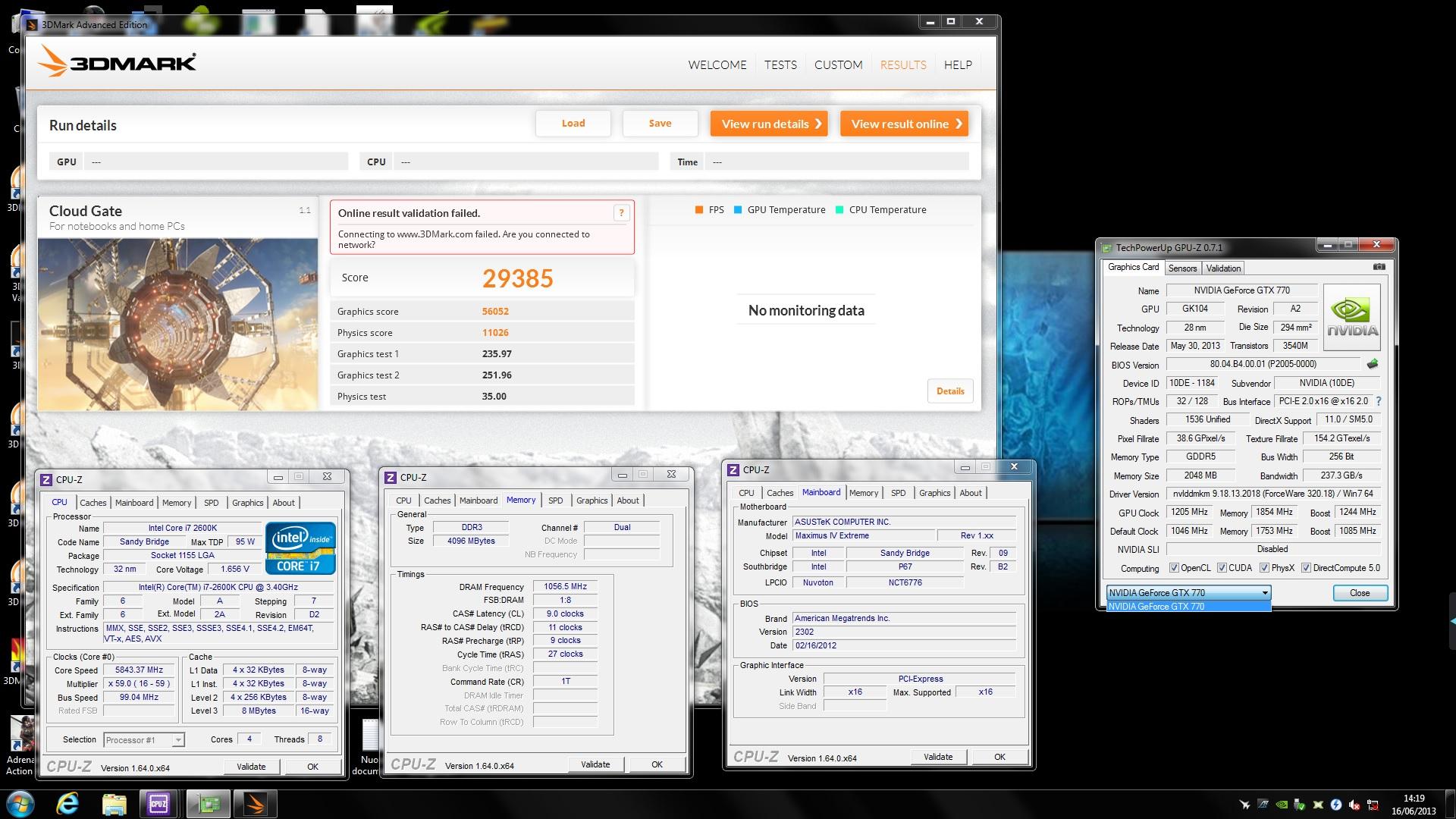The width and height of the screenshot is (1456, 819).
Task: Click the Close button in GPU-Z
Action: (x=1360, y=593)
